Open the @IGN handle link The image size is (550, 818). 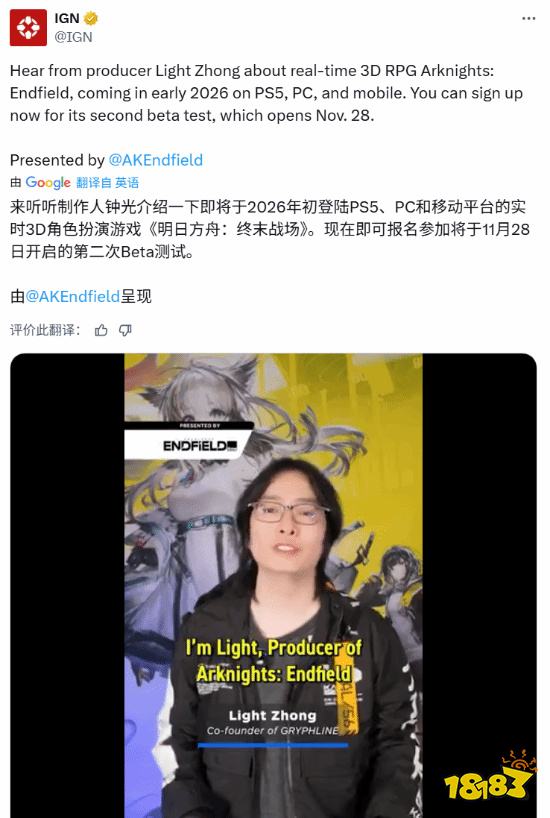point(73,37)
